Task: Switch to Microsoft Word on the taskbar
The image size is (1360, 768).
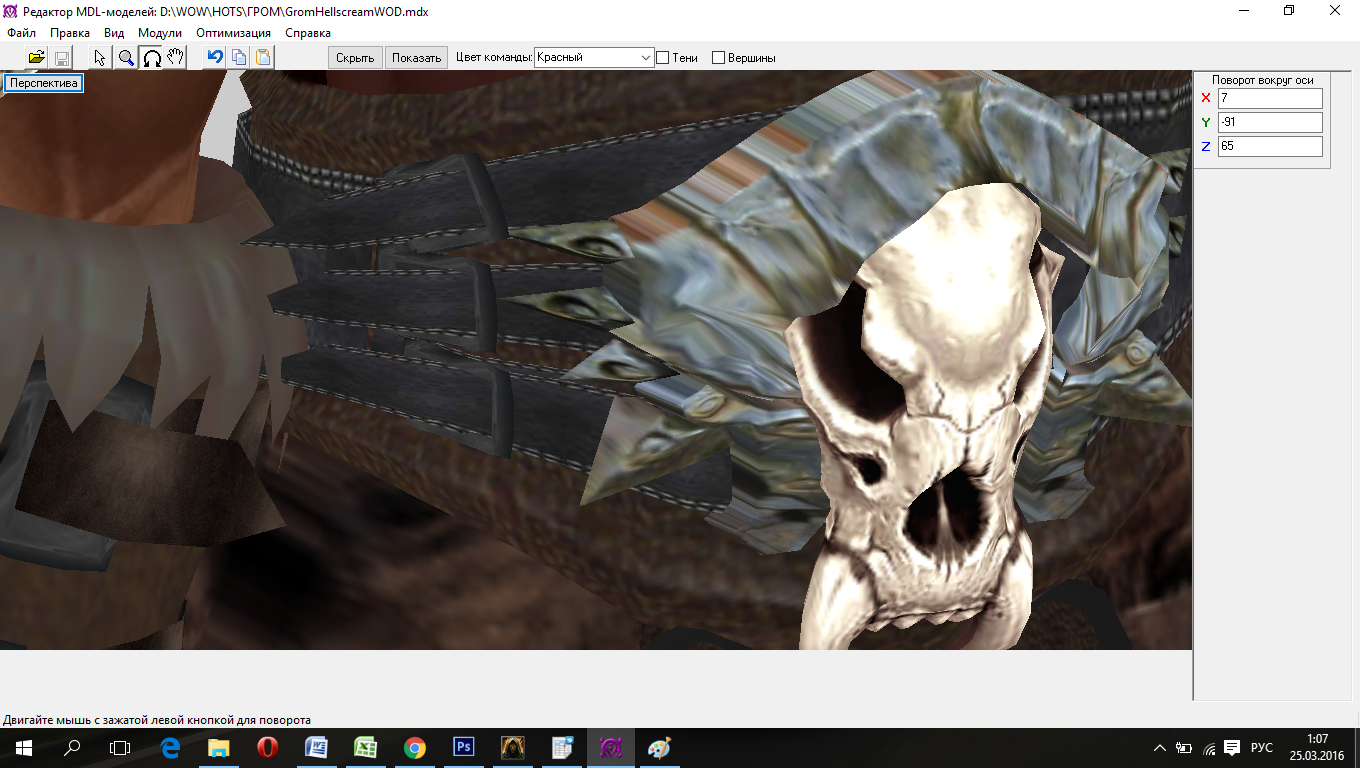Action: pyautogui.click(x=316, y=748)
